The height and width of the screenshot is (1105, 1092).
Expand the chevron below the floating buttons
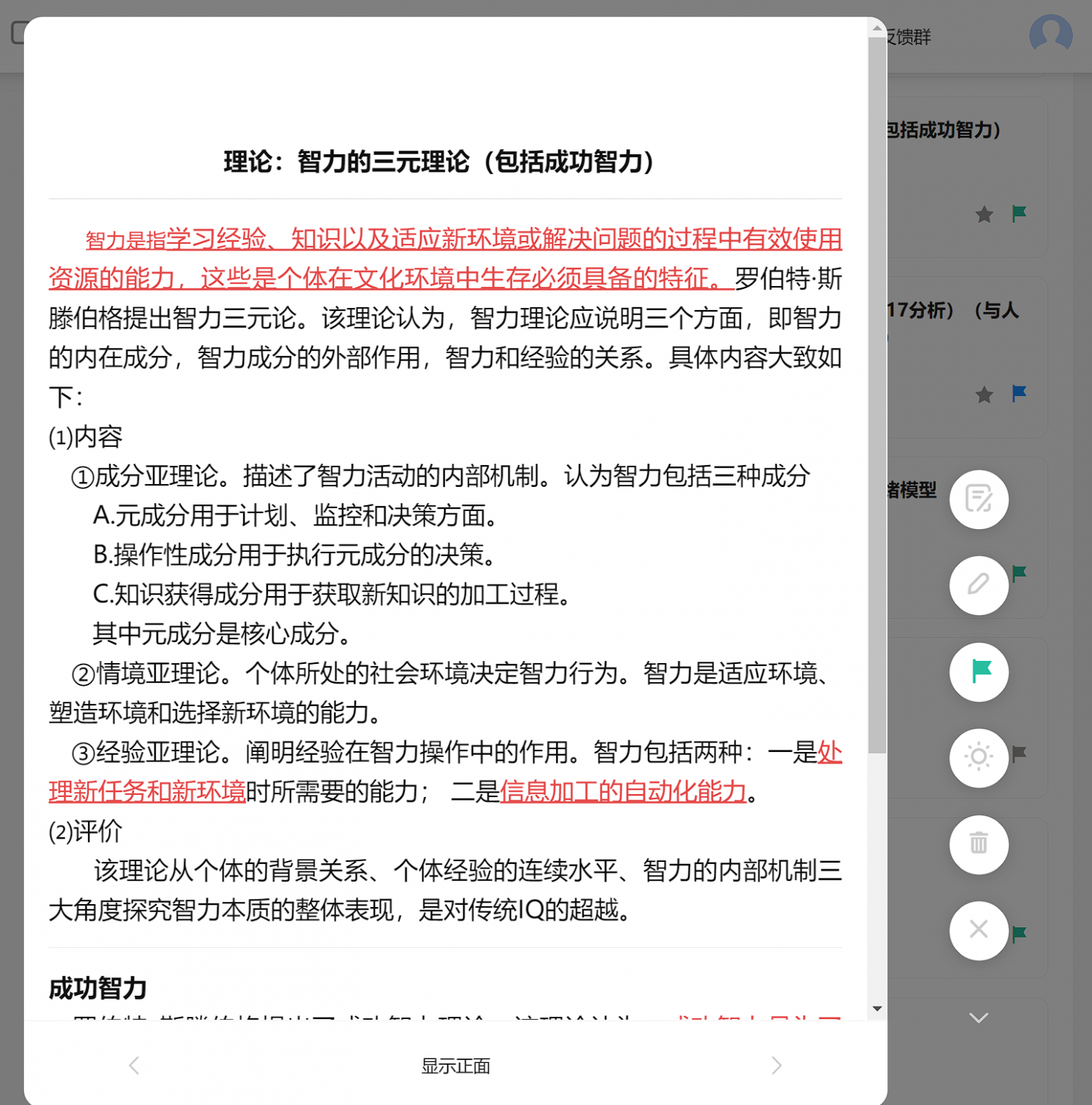coord(978,1018)
